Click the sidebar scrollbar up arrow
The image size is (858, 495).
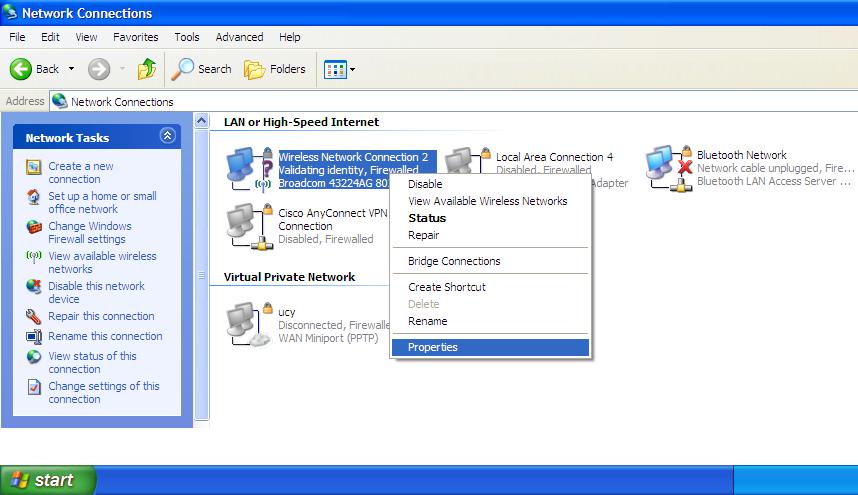(x=201, y=120)
